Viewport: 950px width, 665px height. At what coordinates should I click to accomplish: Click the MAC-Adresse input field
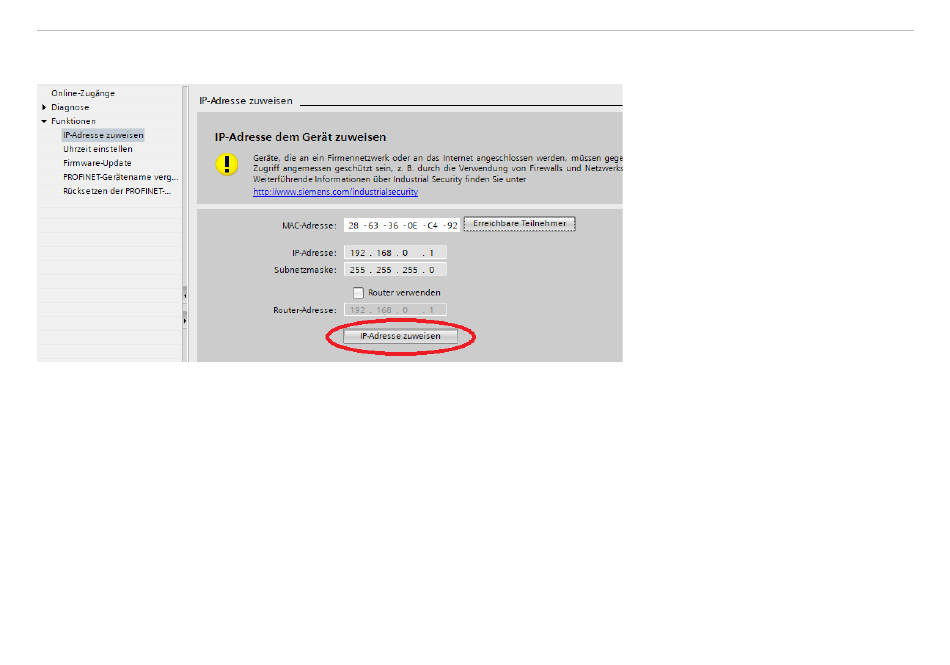click(x=402, y=225)
